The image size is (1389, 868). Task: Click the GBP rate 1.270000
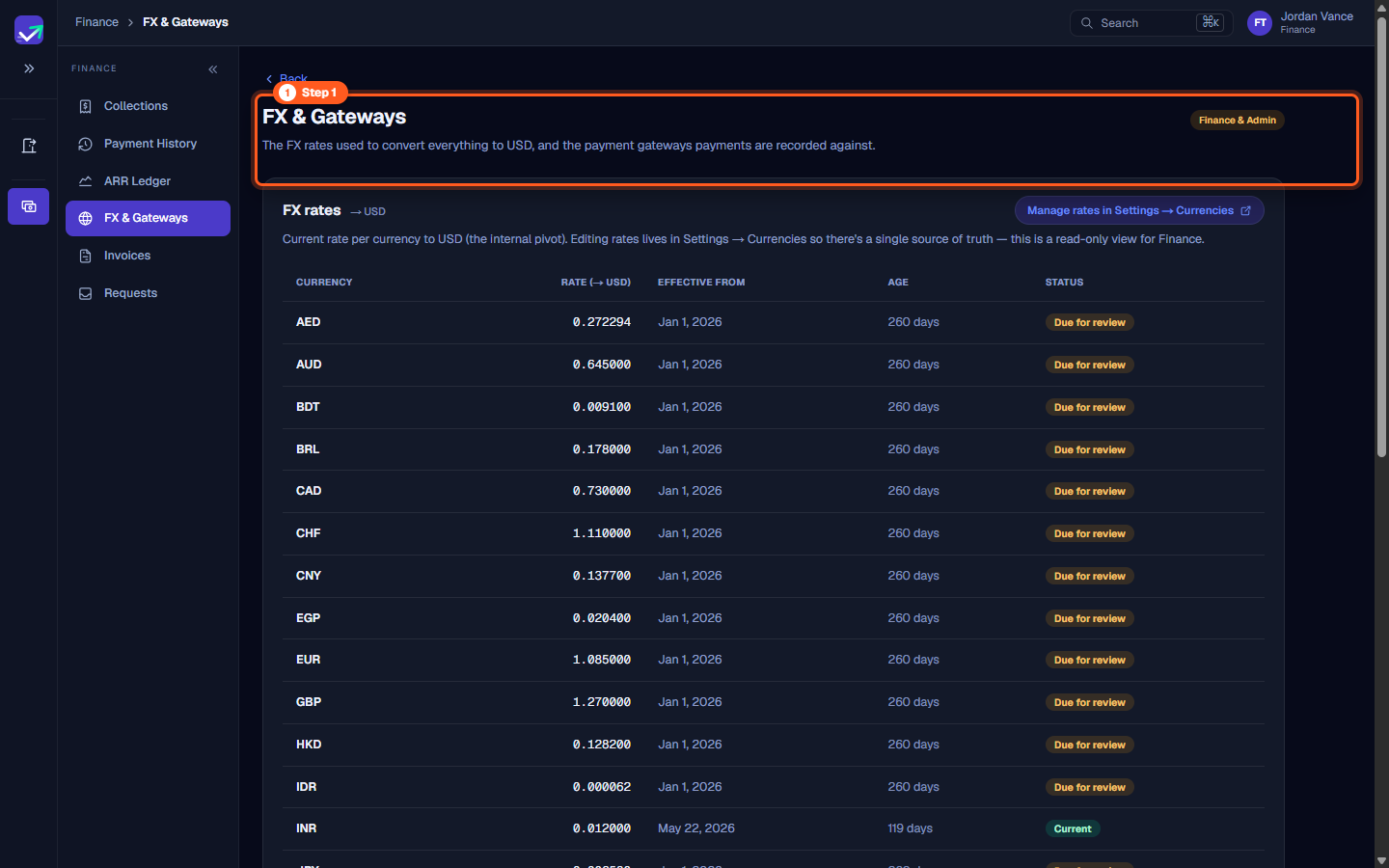pos(602,702)
